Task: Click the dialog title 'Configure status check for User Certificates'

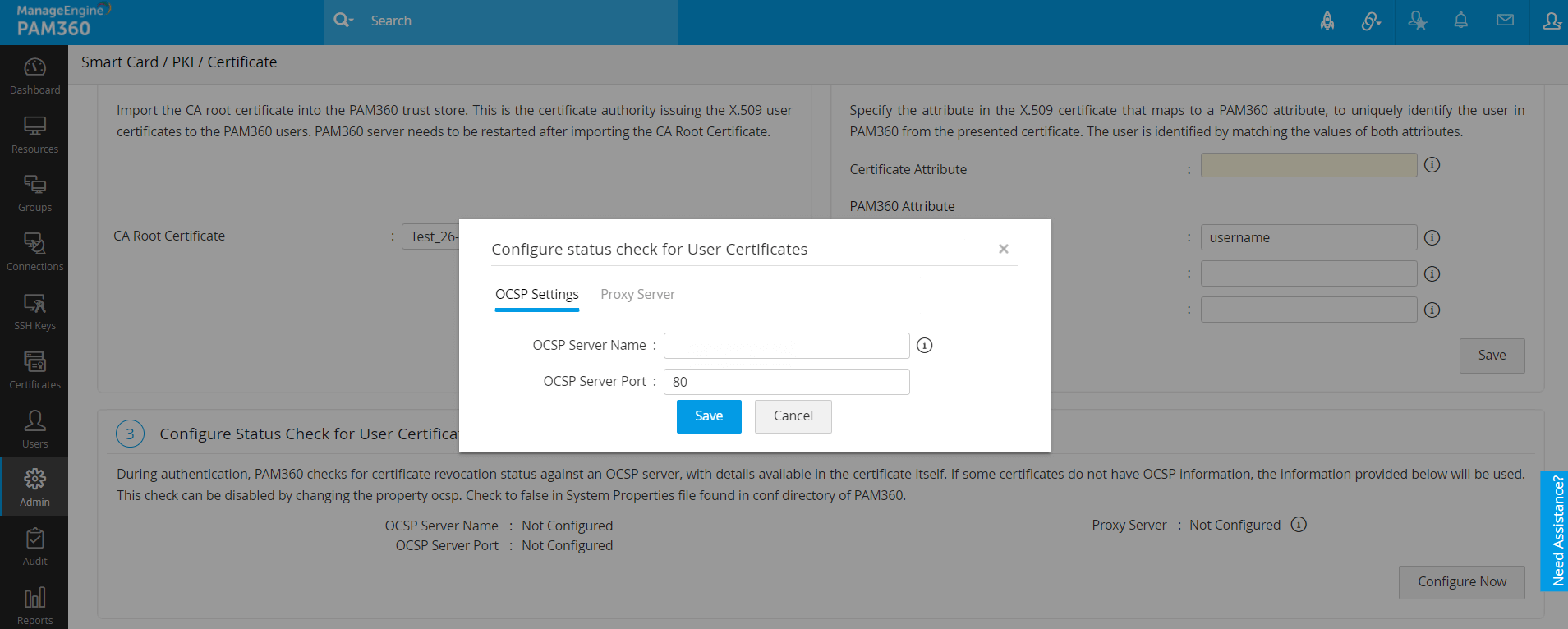Action: [650, 250]
